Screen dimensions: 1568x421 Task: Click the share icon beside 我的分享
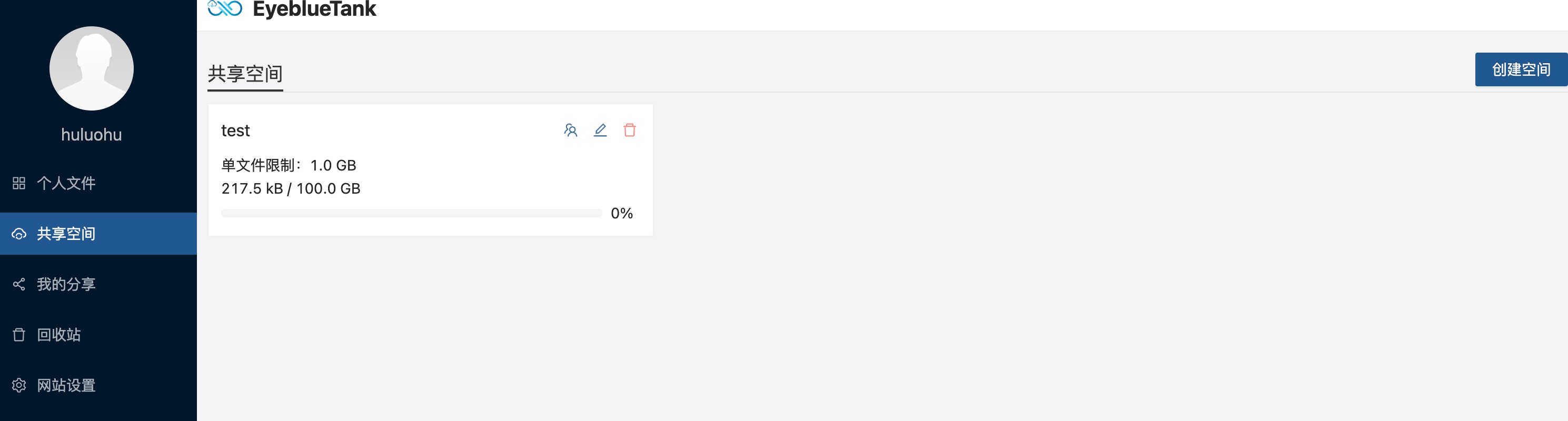coord(19,284)
